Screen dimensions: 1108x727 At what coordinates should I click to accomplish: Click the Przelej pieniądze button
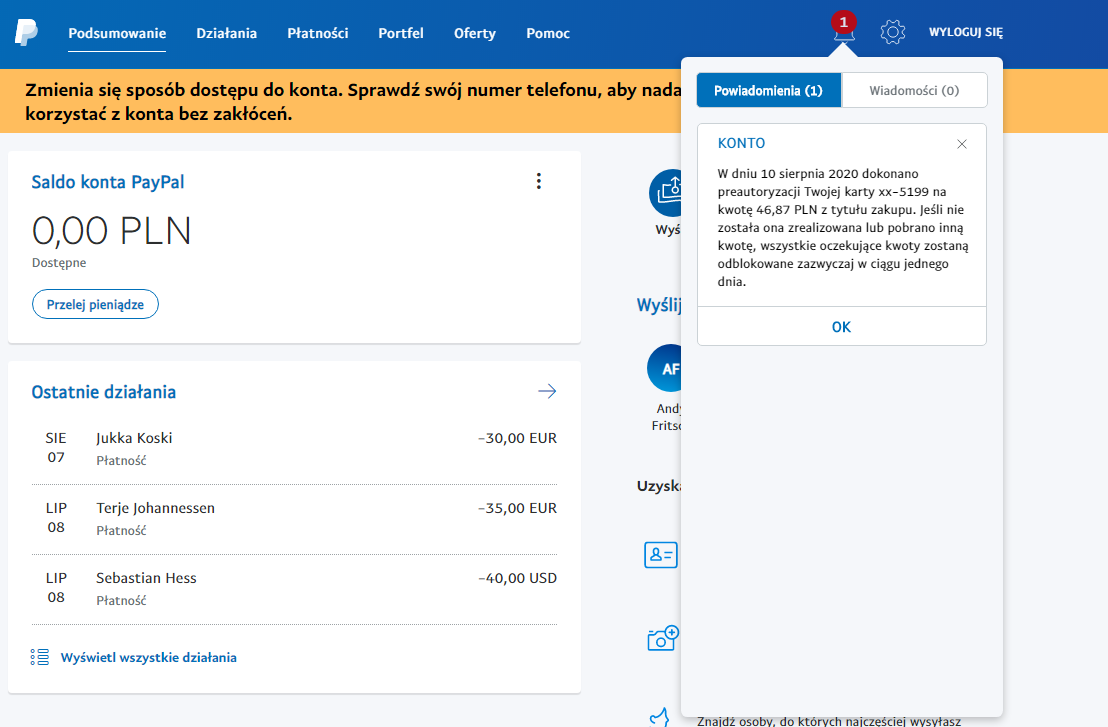tap(95, 305)
